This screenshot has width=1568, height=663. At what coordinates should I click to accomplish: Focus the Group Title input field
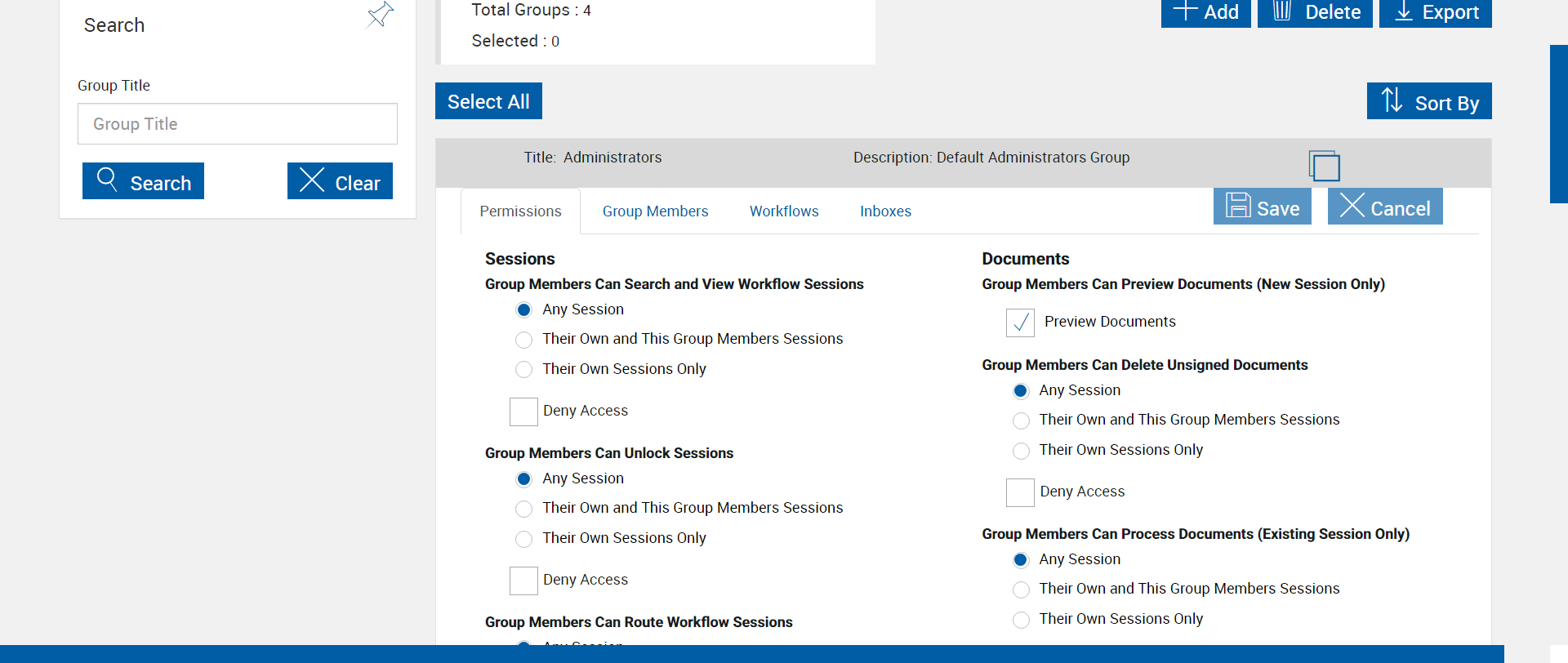[x=238, y=124]
